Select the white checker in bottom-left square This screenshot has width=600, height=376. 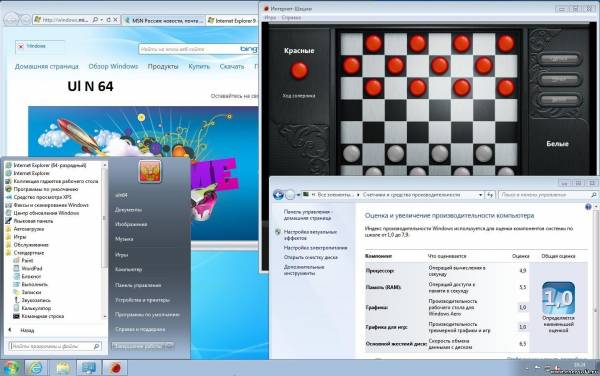[351, 153]
